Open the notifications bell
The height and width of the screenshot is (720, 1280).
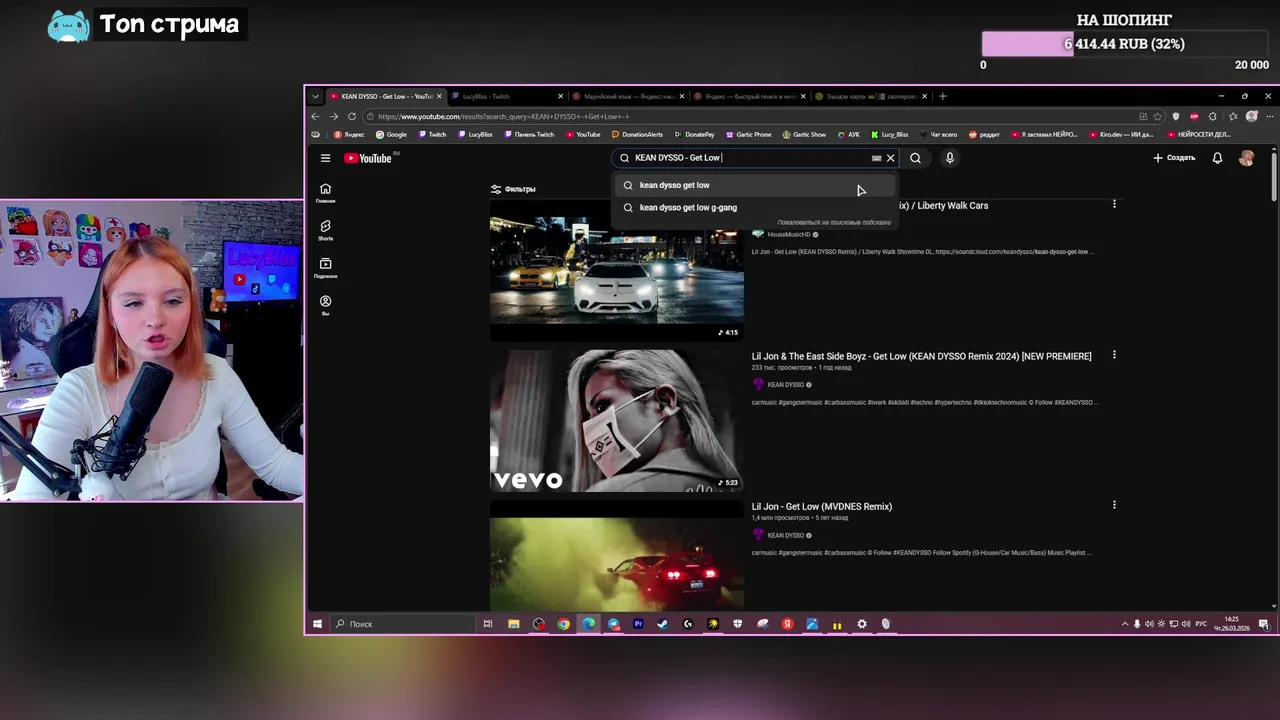click(x=1217, y=158)
